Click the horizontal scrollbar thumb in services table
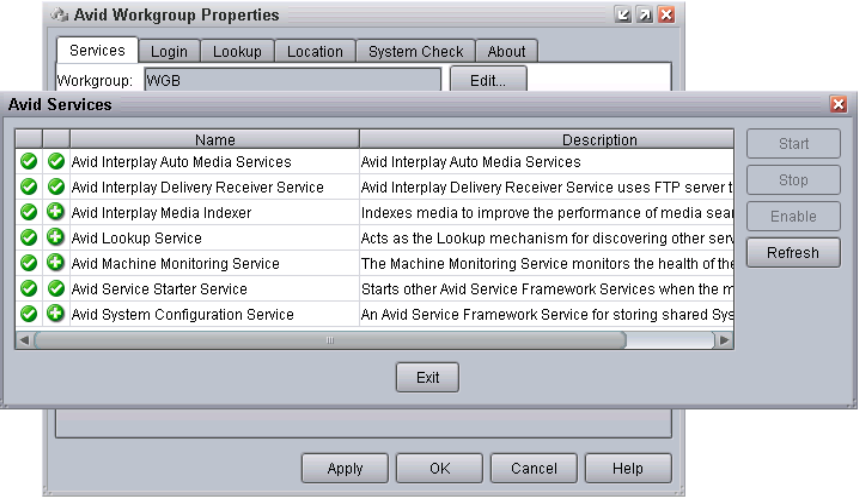This screenshot has height=498, width=859. tap(330, 340)
